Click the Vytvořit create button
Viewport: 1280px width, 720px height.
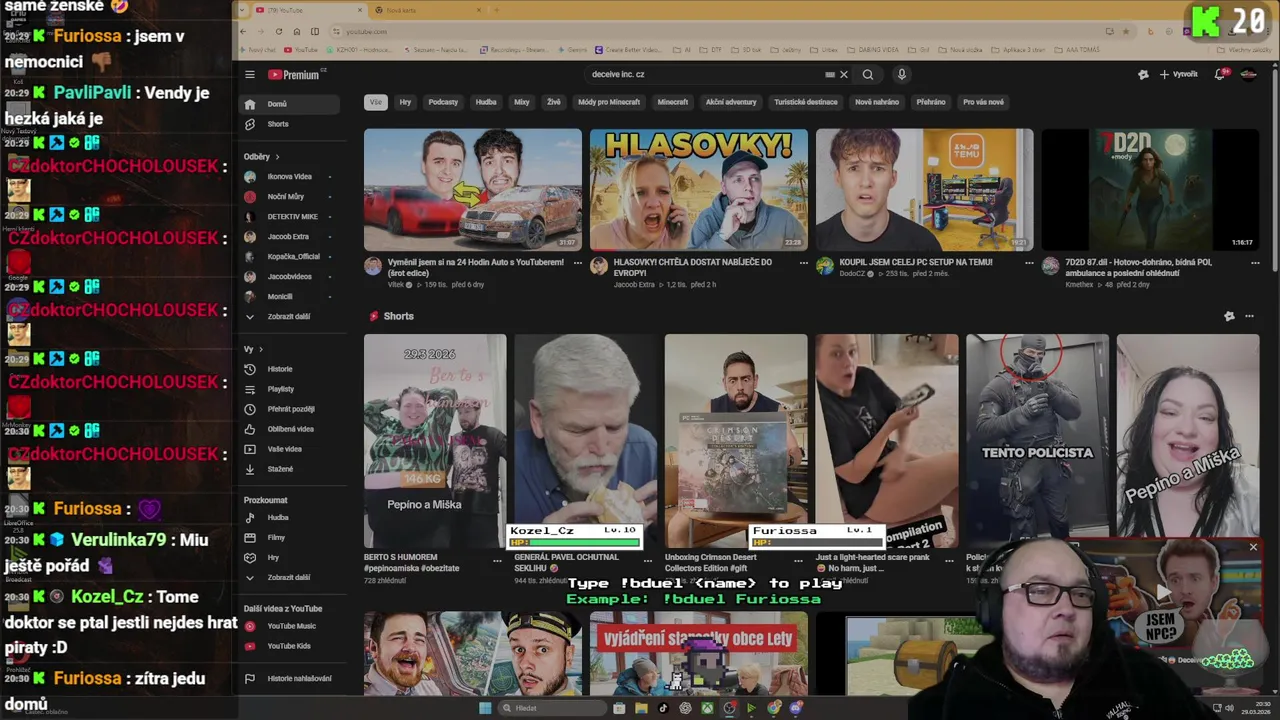1179,74
